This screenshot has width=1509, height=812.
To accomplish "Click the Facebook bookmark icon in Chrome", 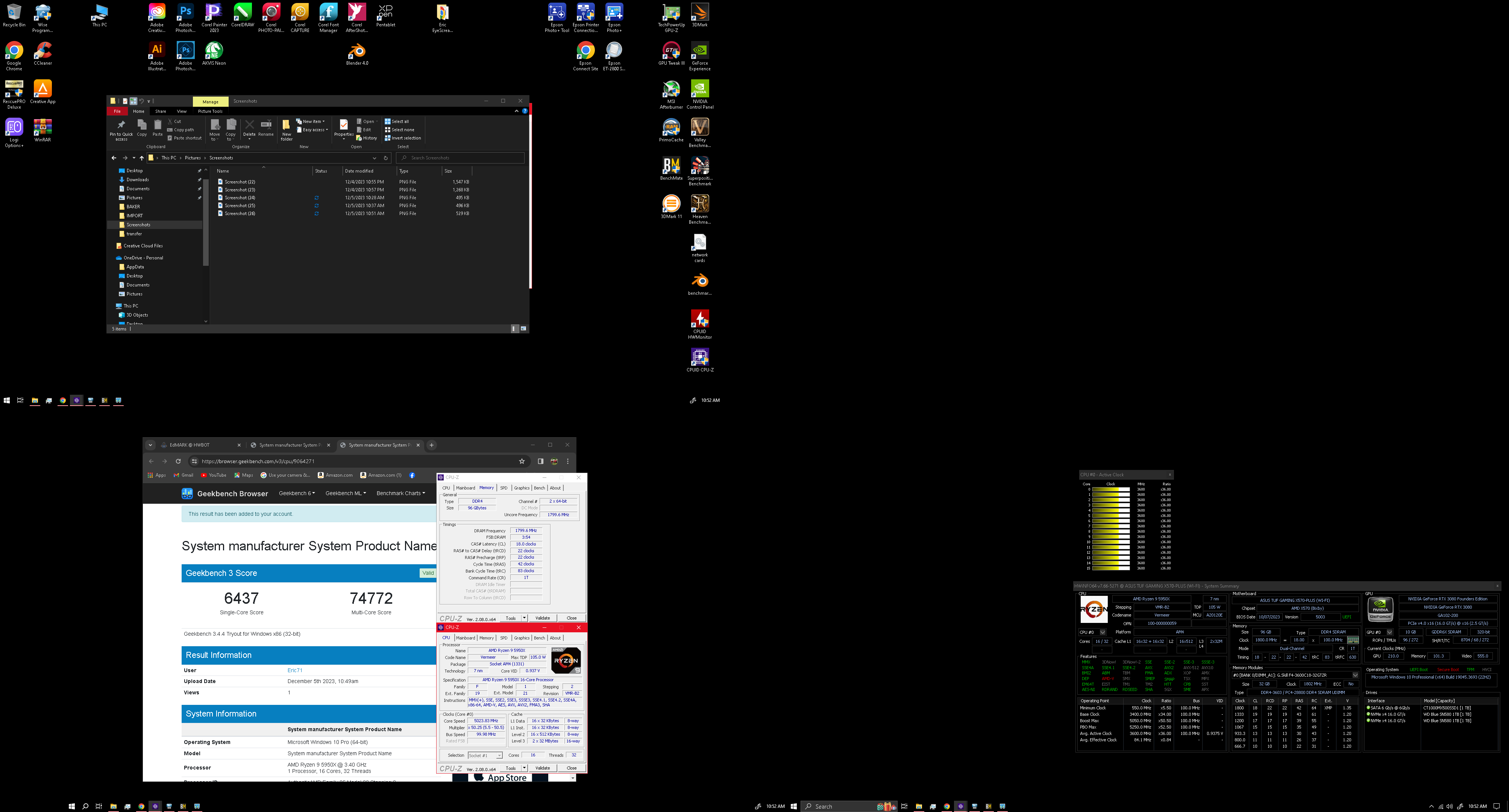I will click(x=412, y=476).
